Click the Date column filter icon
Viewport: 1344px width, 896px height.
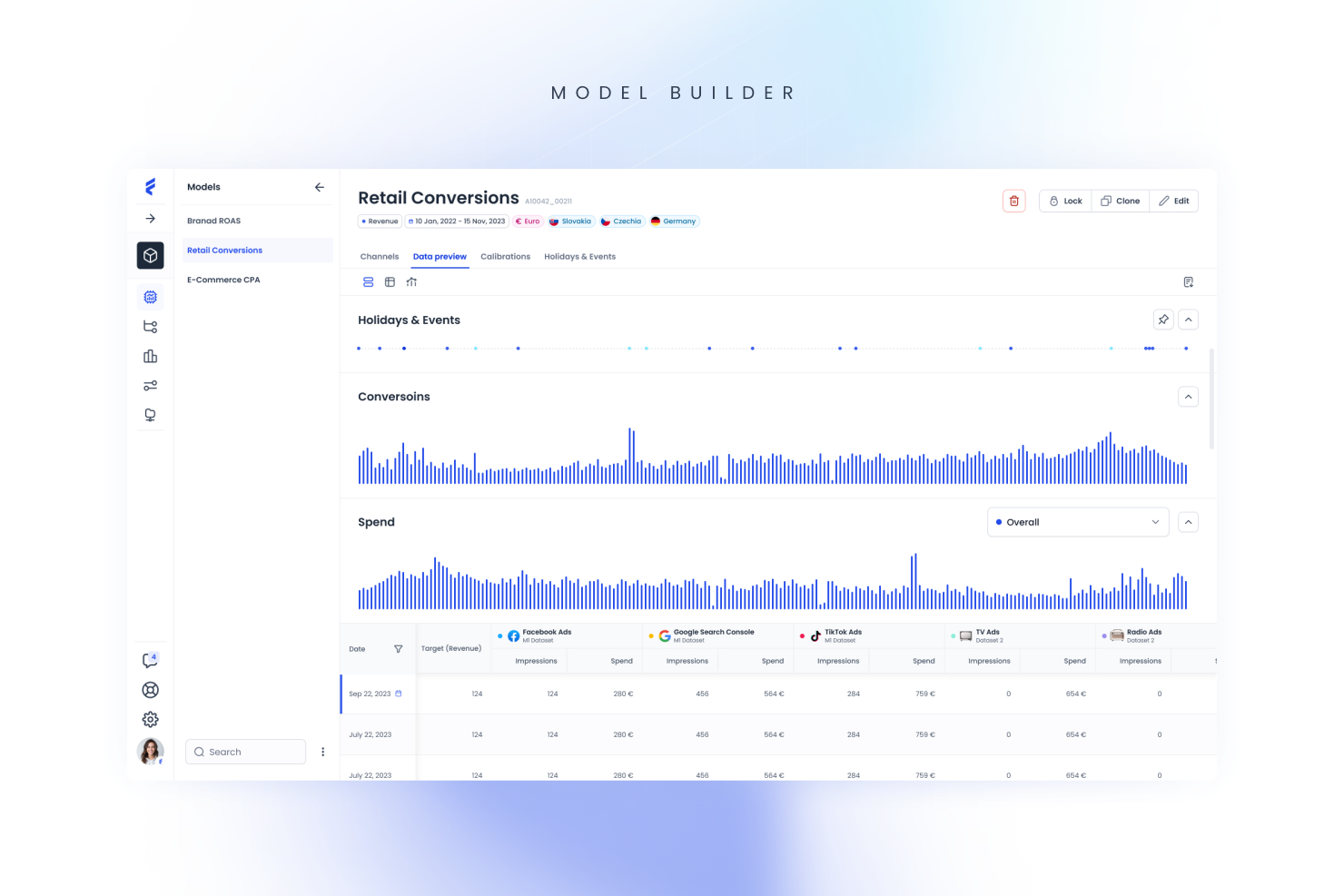[398, 649]
